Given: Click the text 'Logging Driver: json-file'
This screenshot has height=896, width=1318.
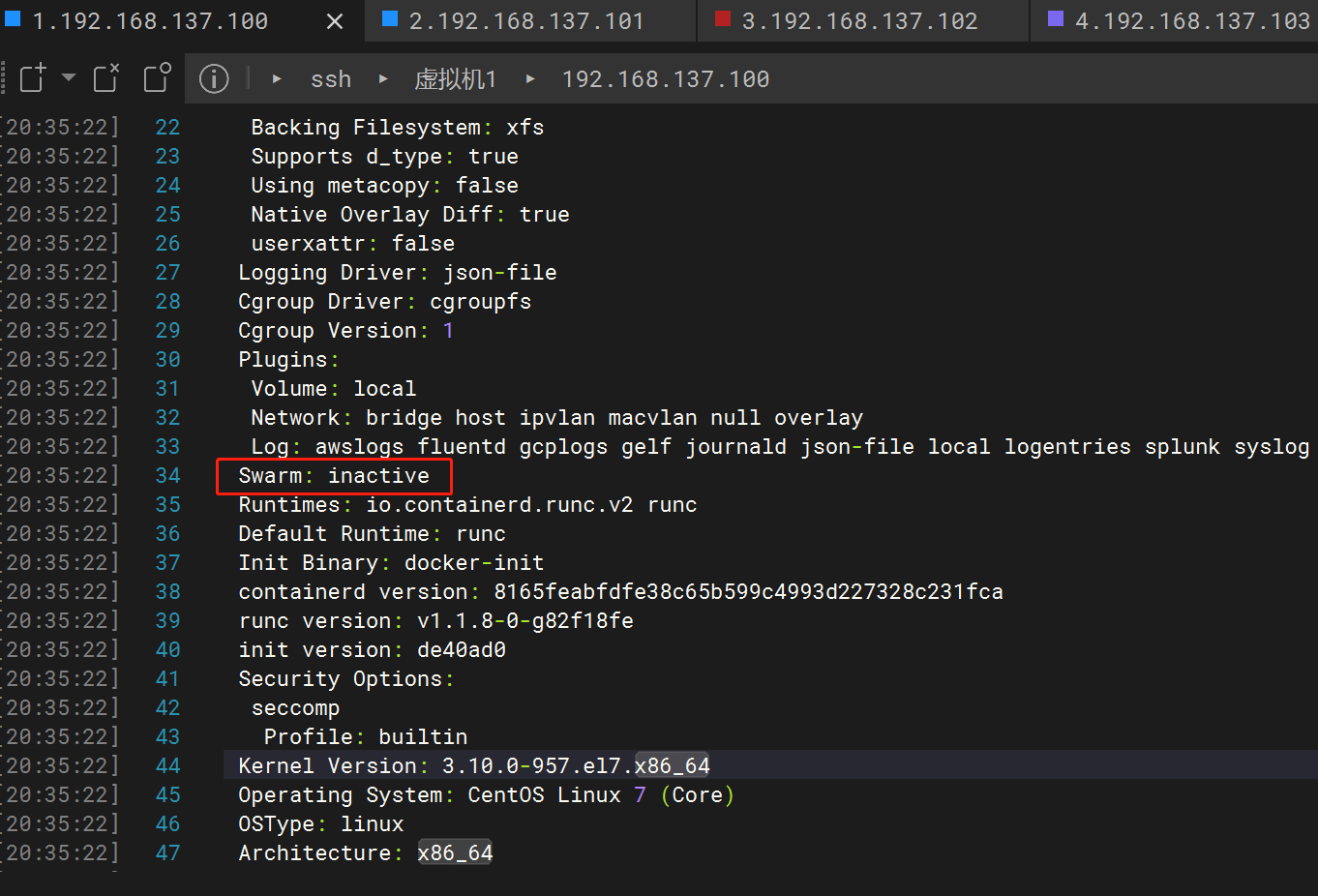Looking at the screenshot, I should click(398, 272).
